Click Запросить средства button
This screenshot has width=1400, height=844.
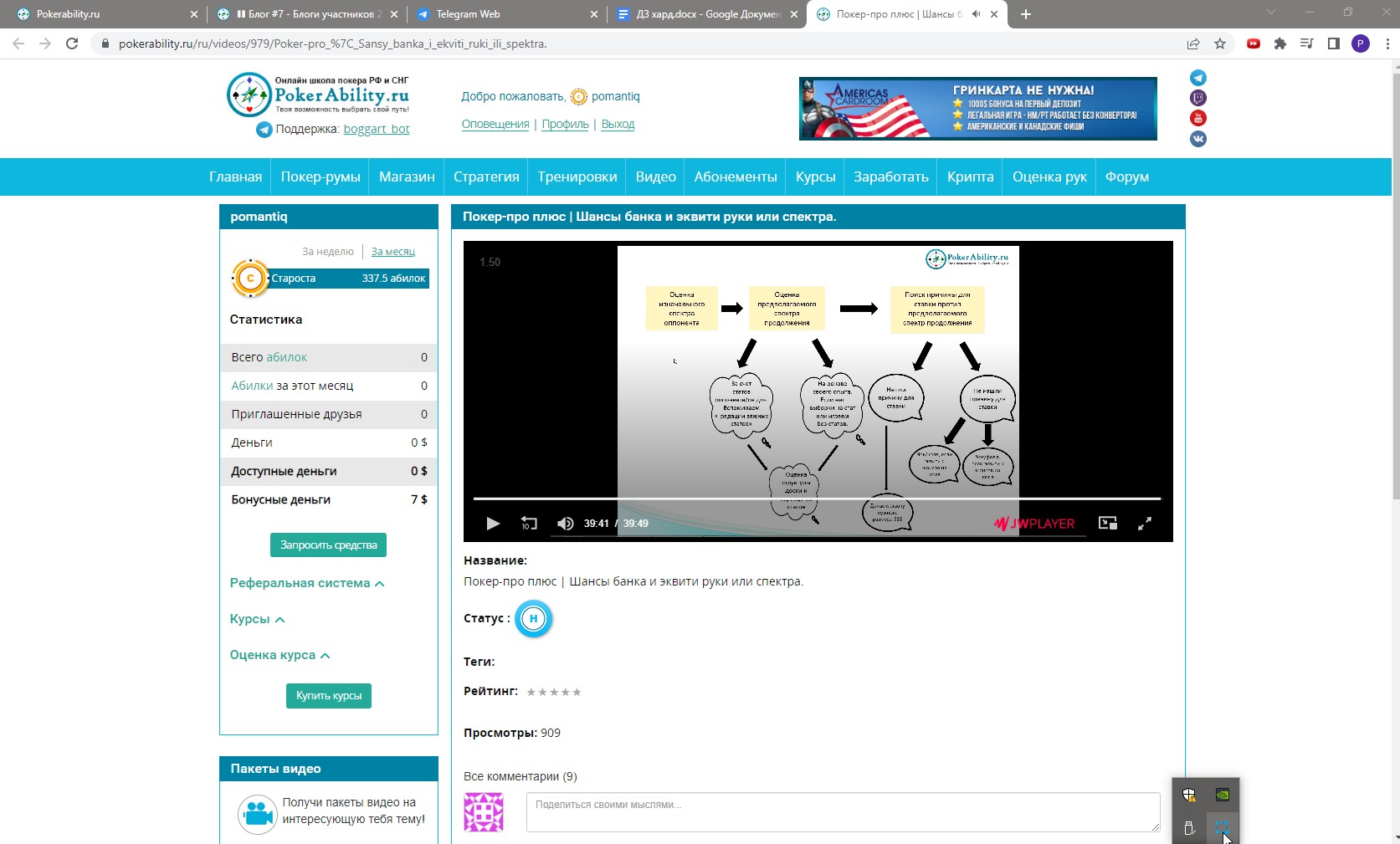[x=328, y=545]
